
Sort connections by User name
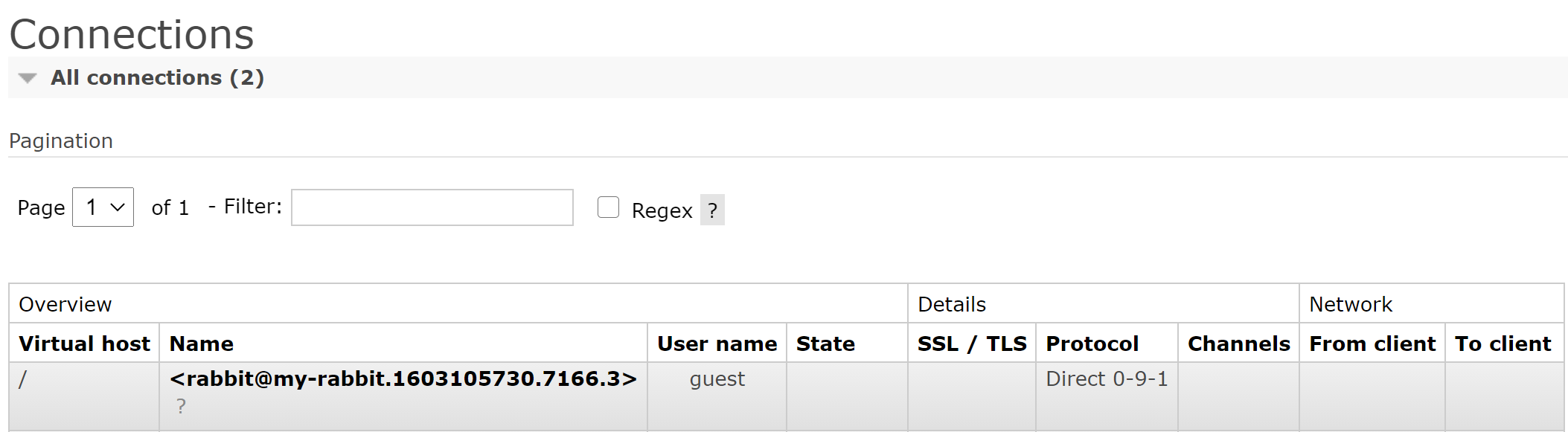(717, 344)
